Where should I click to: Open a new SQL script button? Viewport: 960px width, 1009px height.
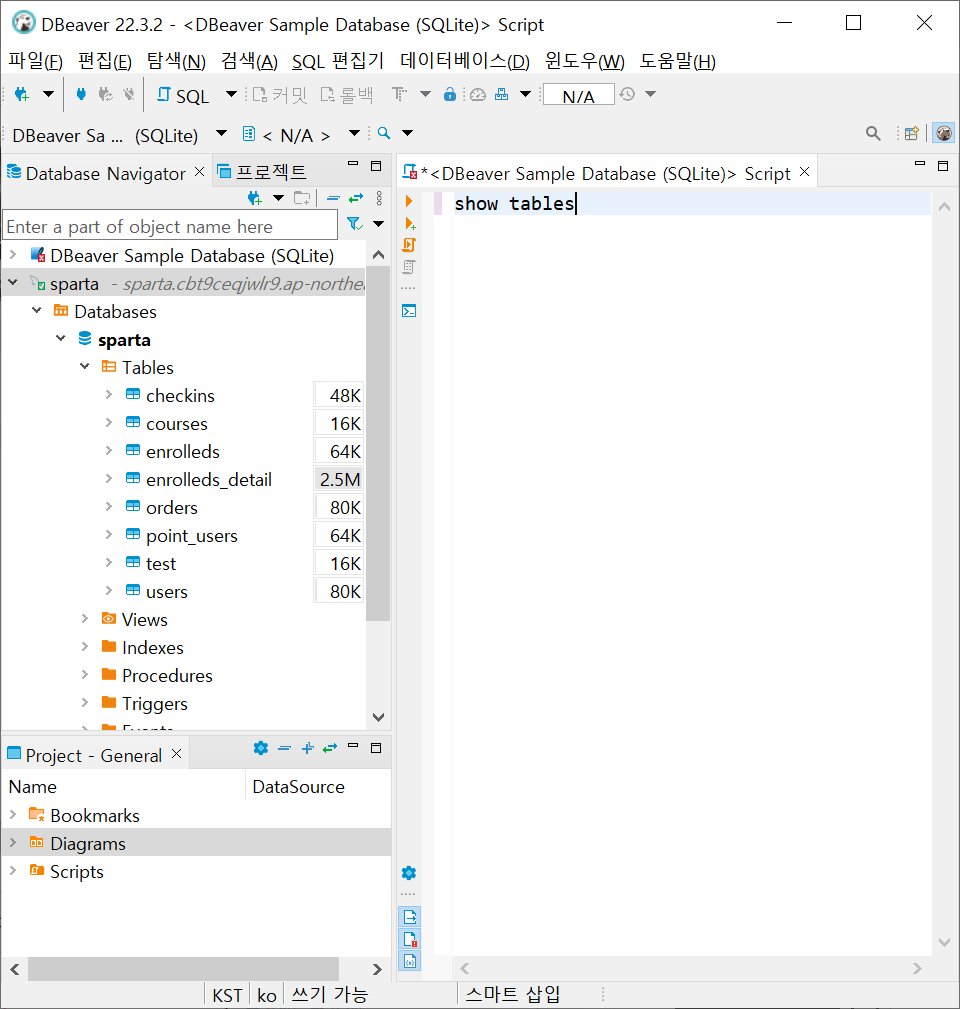pos(183,95)
